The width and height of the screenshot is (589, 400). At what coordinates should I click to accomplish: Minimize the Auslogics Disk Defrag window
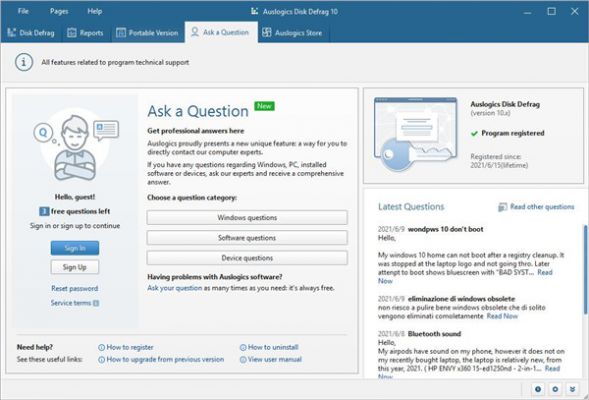pyautogui.click(x=527, y=12)
